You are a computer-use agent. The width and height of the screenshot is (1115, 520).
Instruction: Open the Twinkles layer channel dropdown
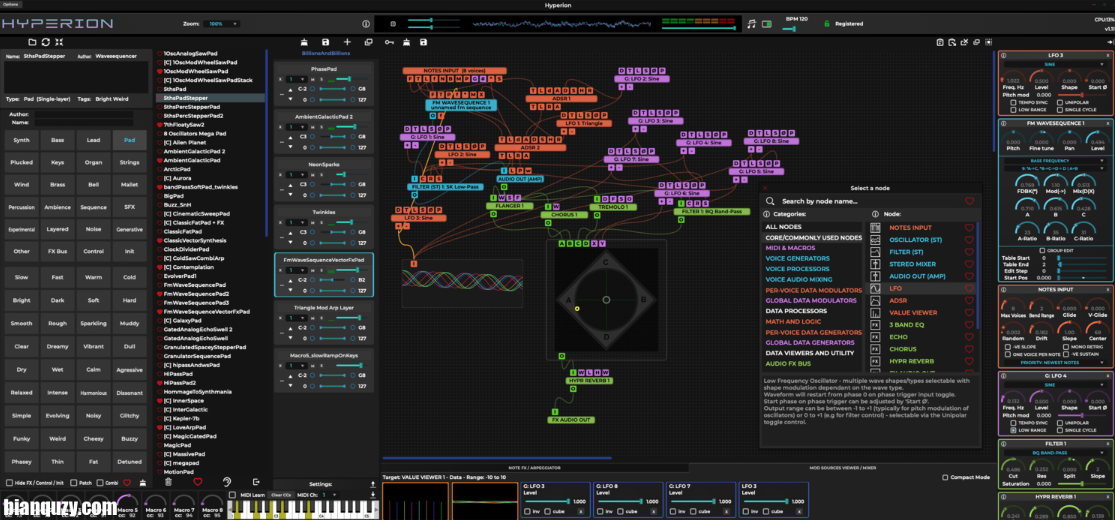point(295,223)
